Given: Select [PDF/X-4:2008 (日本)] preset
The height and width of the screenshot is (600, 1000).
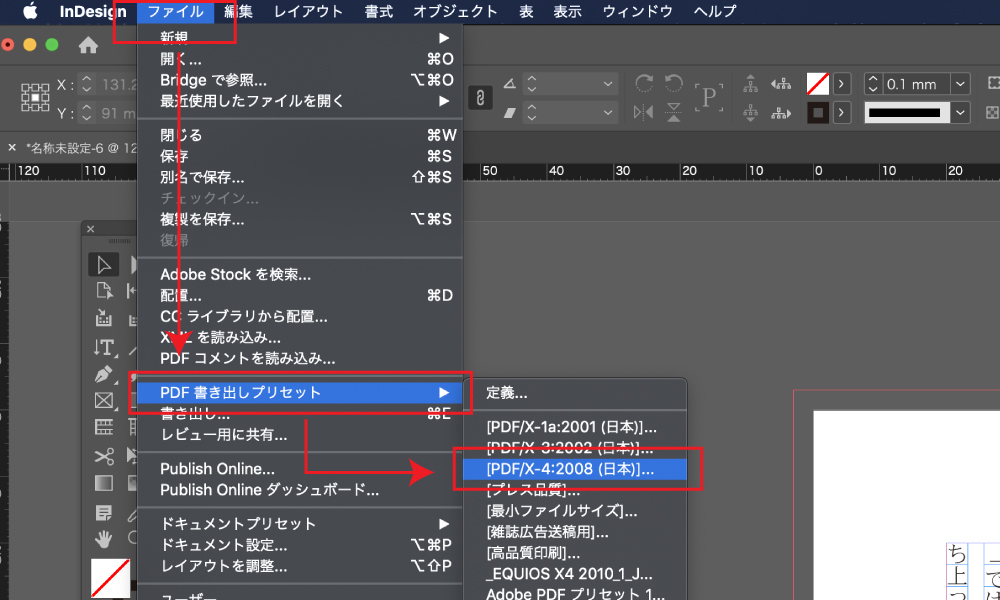Looking at the screenshot, I should [x=575, y=469].
